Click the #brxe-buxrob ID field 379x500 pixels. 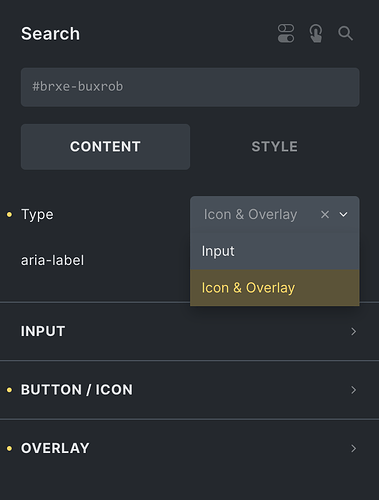[190, 87]
